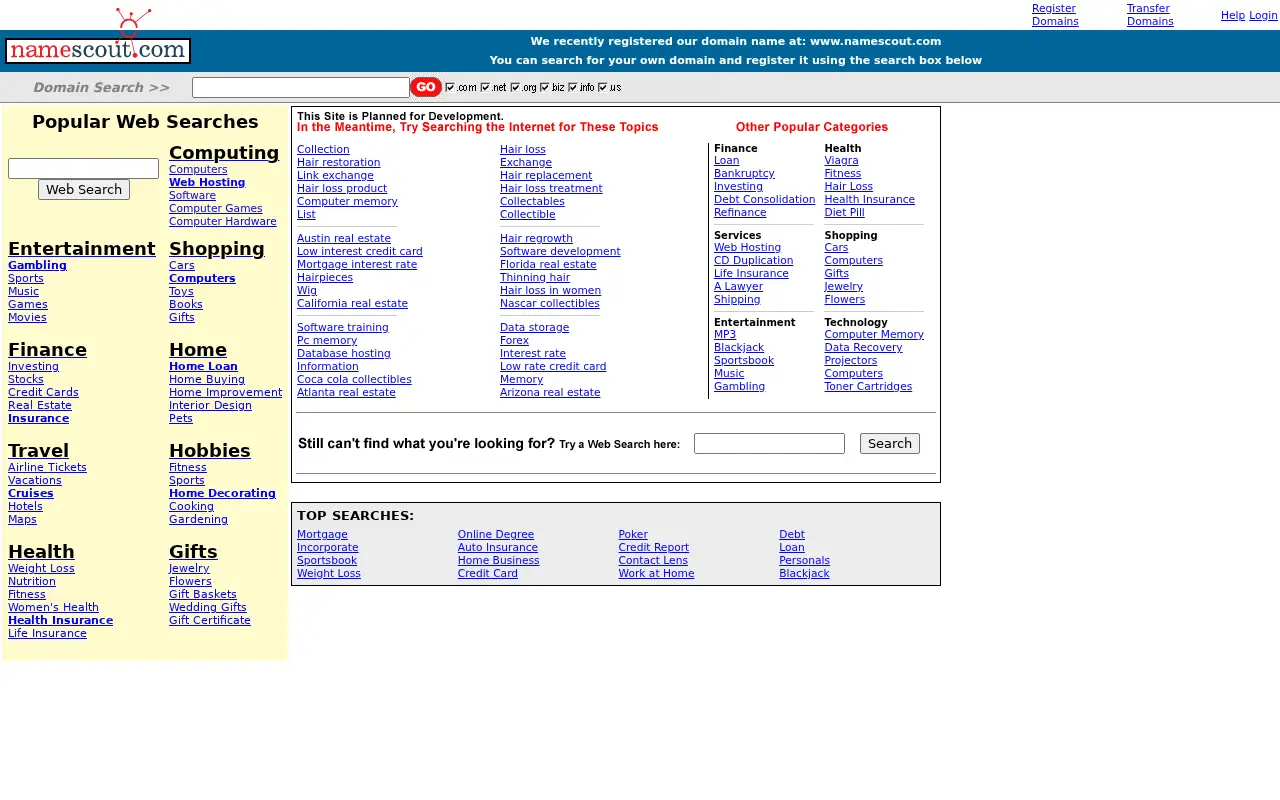Open the Register Domains link
Screen dimensions: 1280x800
(x=1055, y=14)
